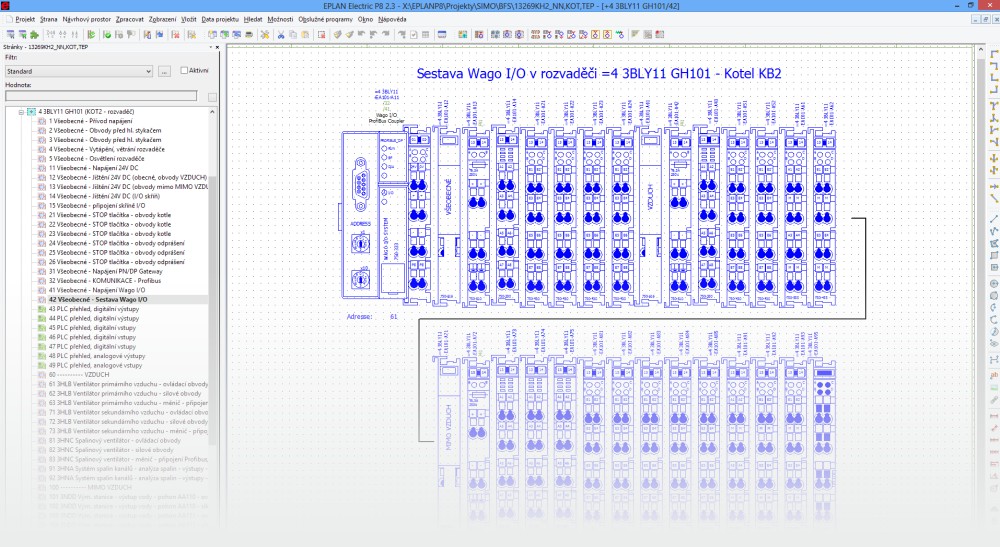Click the Hodnota input field
1000x547 pixels.
pyautogui.click(x=101, y=96)
